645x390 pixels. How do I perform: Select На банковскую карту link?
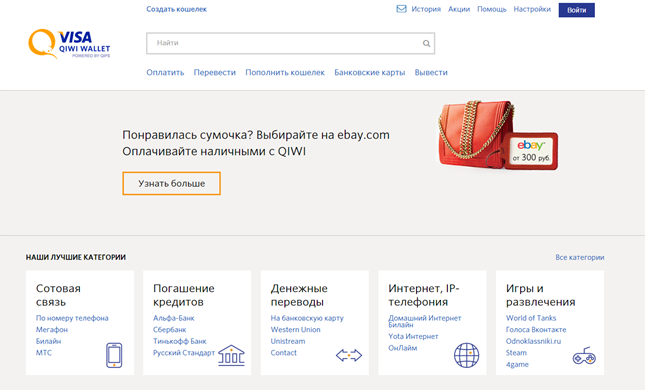pyautogui.click(x=307, y=318)
